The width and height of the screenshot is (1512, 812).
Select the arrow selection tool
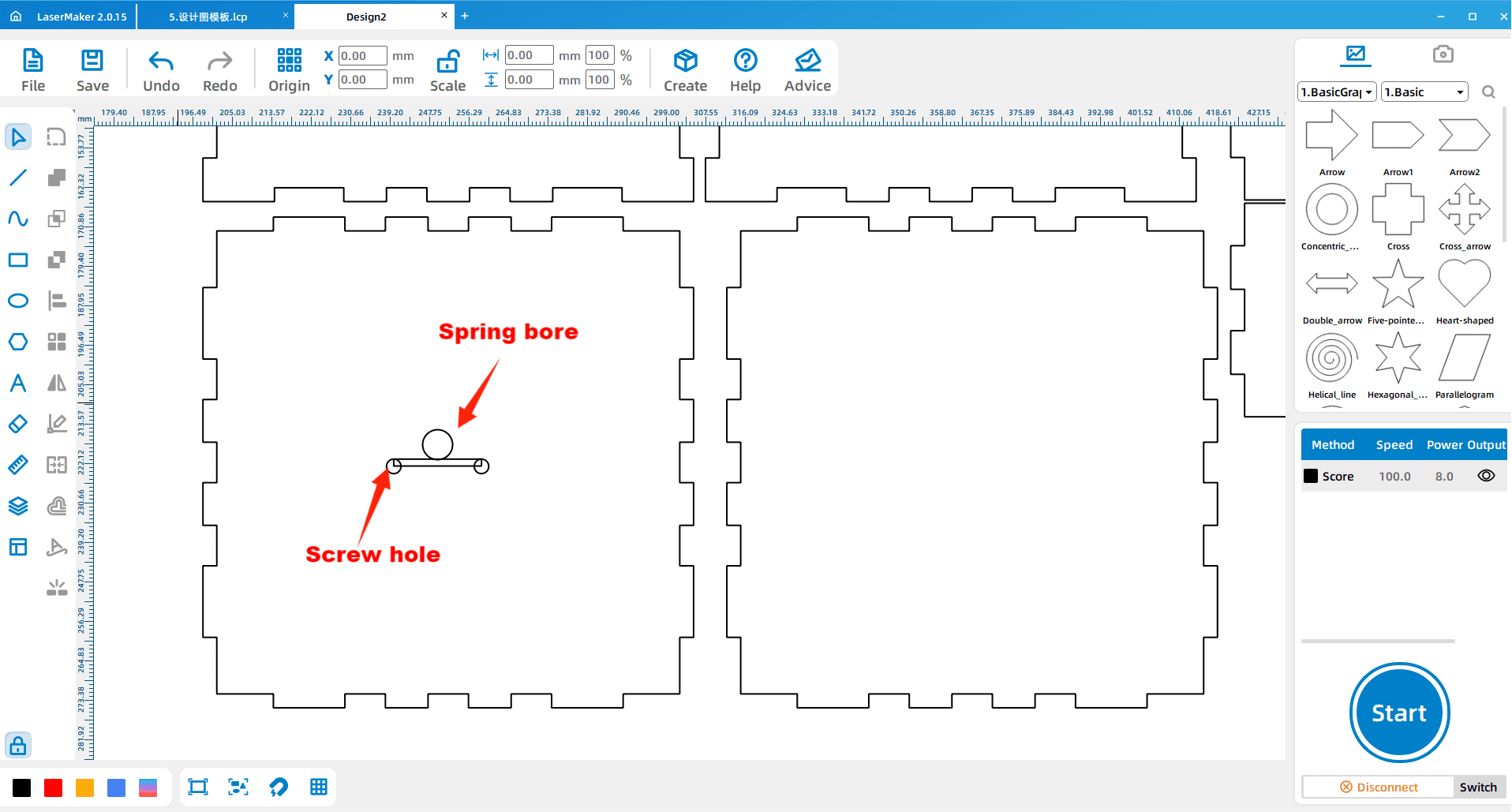(x=18, y=137)
